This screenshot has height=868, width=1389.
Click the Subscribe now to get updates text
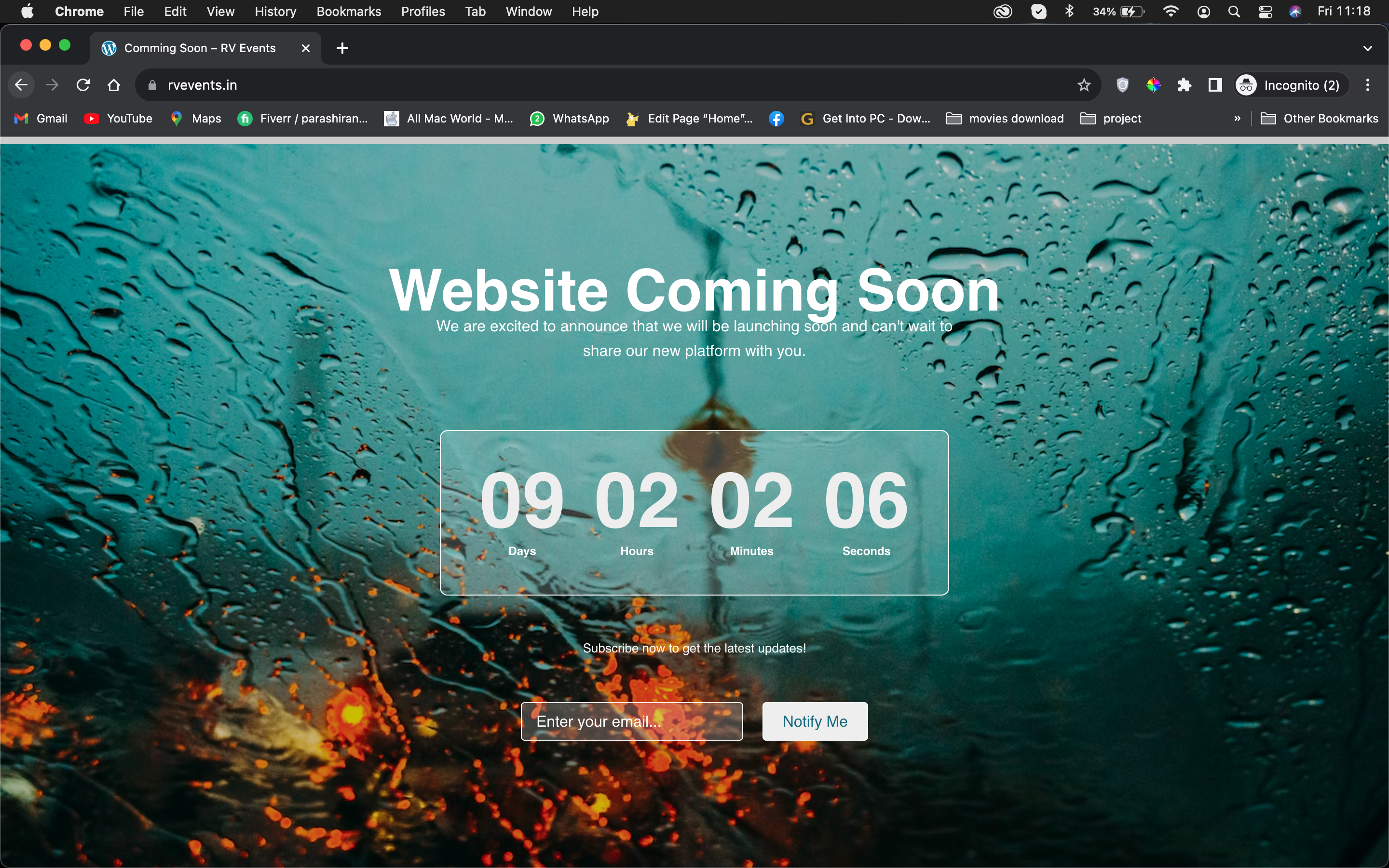694,648
